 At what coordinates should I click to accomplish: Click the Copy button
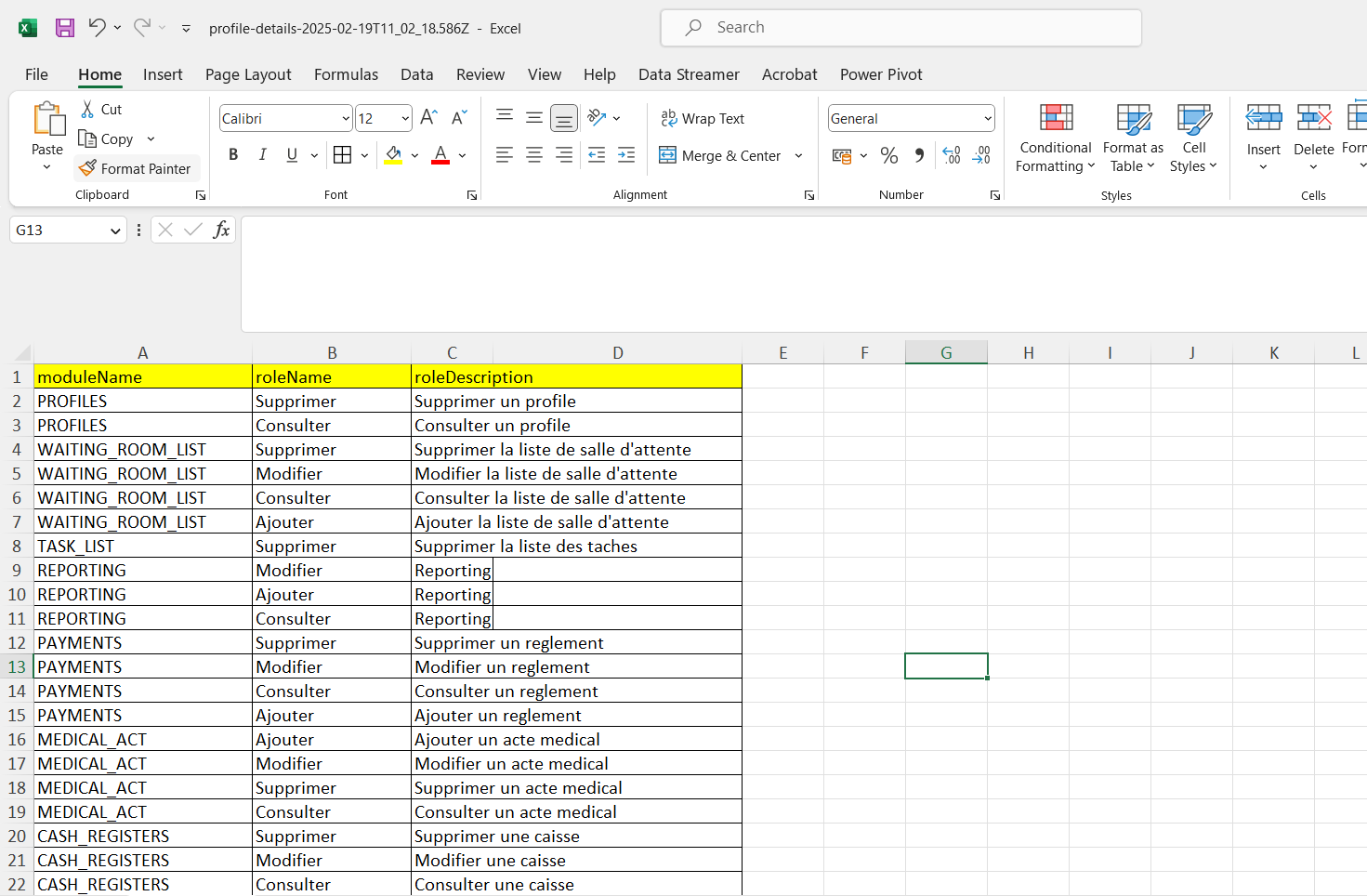(107, 138)
